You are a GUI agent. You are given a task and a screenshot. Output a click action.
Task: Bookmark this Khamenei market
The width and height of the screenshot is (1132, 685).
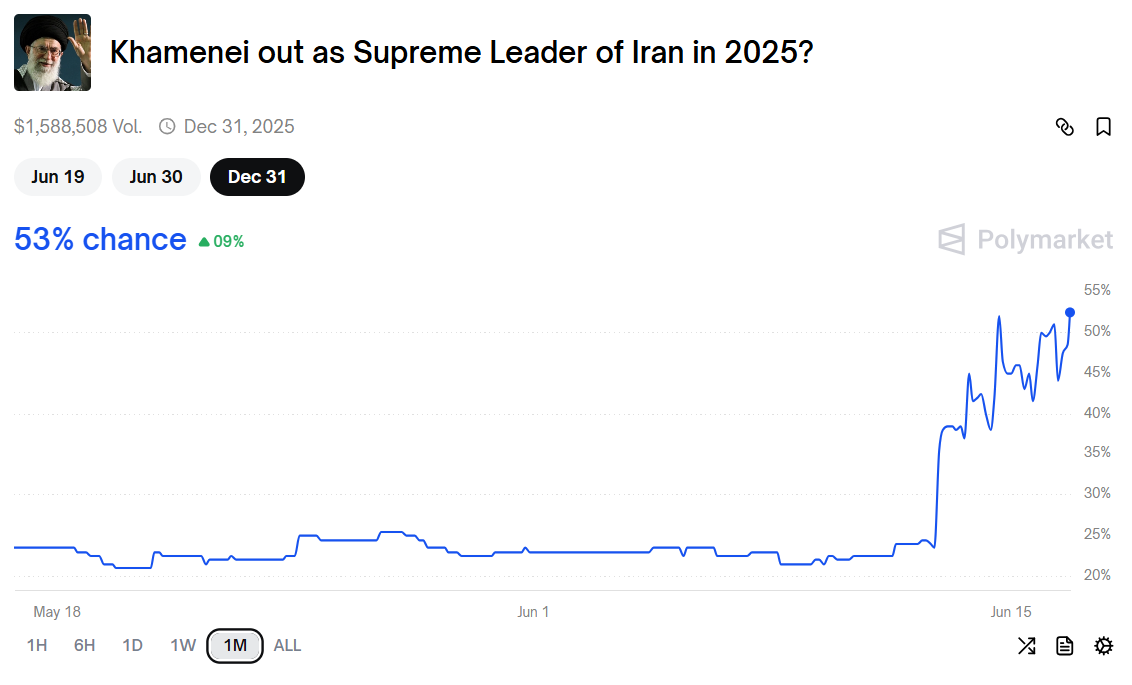click(x=1103, y=127)
